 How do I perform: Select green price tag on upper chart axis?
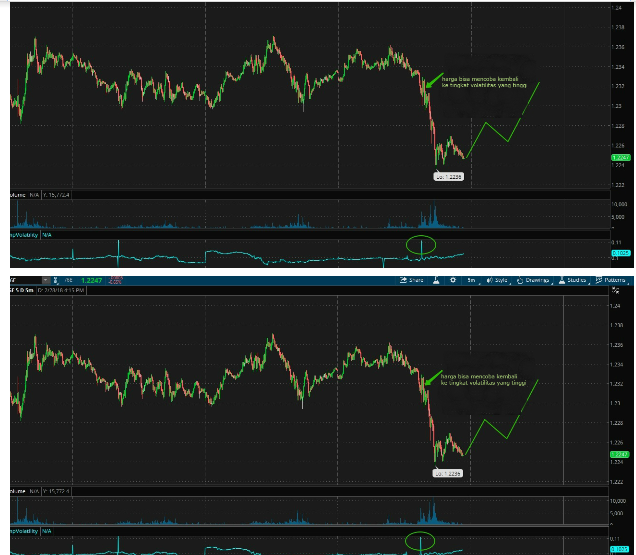620,158
